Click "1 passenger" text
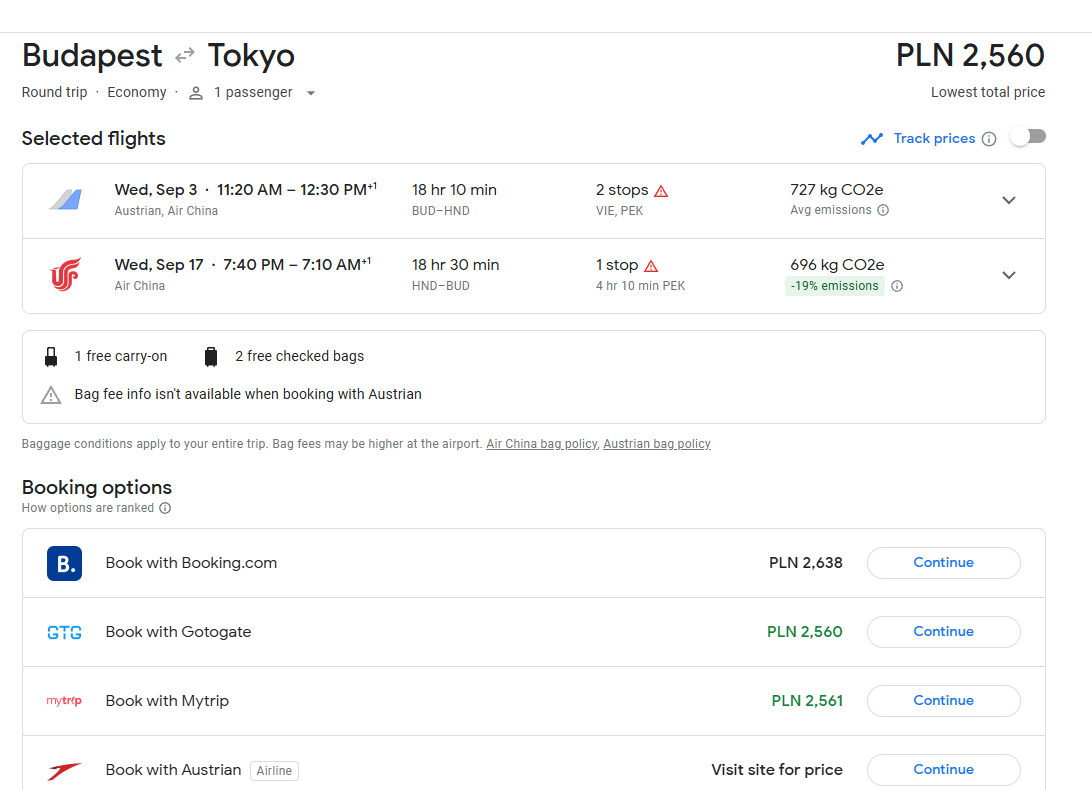Viewport: 1092px width, 790px height. tap(254, 93)
